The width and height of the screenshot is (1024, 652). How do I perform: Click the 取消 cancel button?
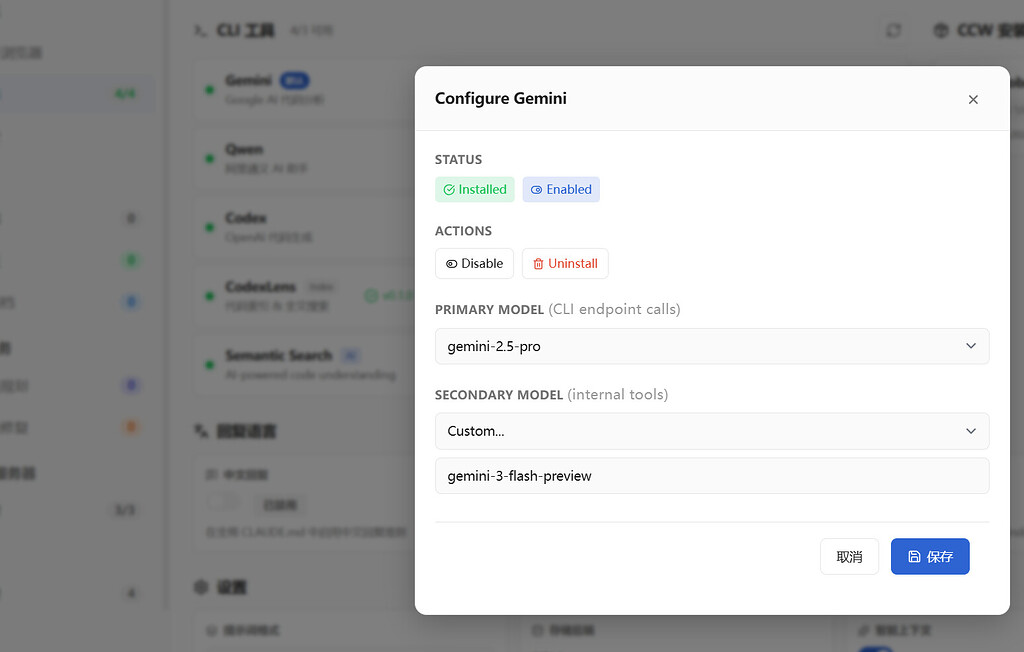coord(849,557)
